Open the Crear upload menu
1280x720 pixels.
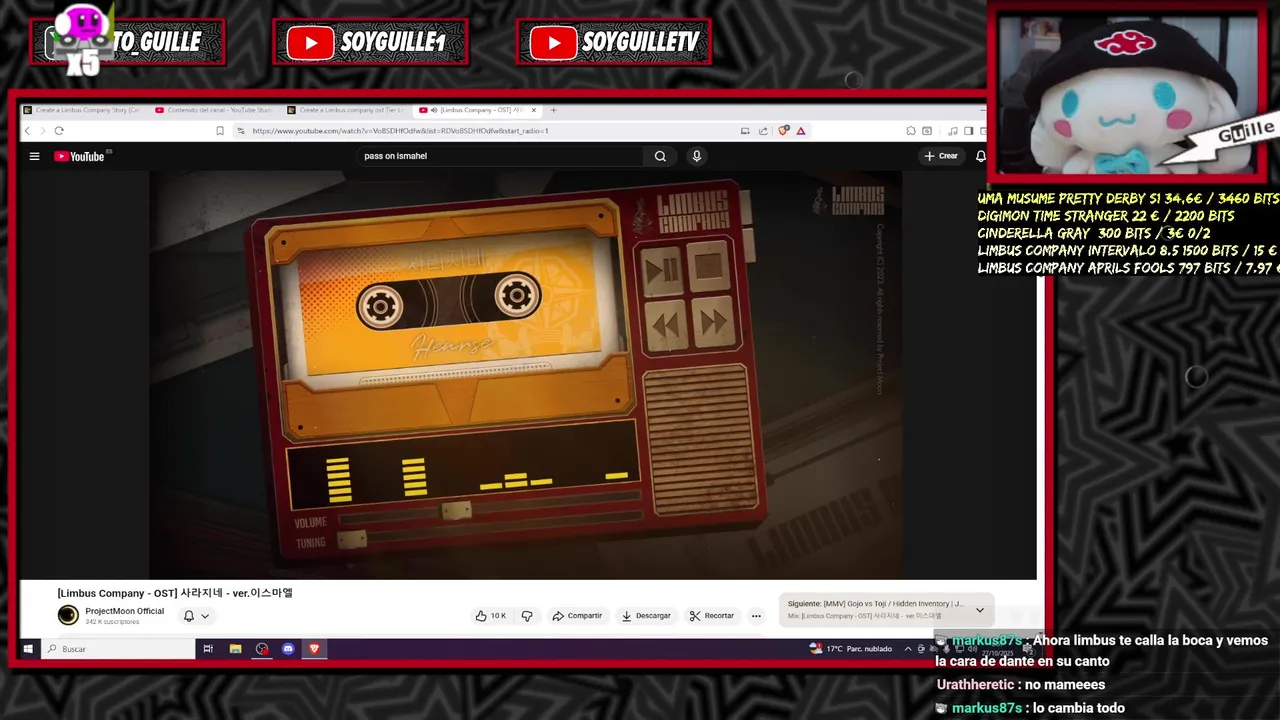[x=941, y=156]
